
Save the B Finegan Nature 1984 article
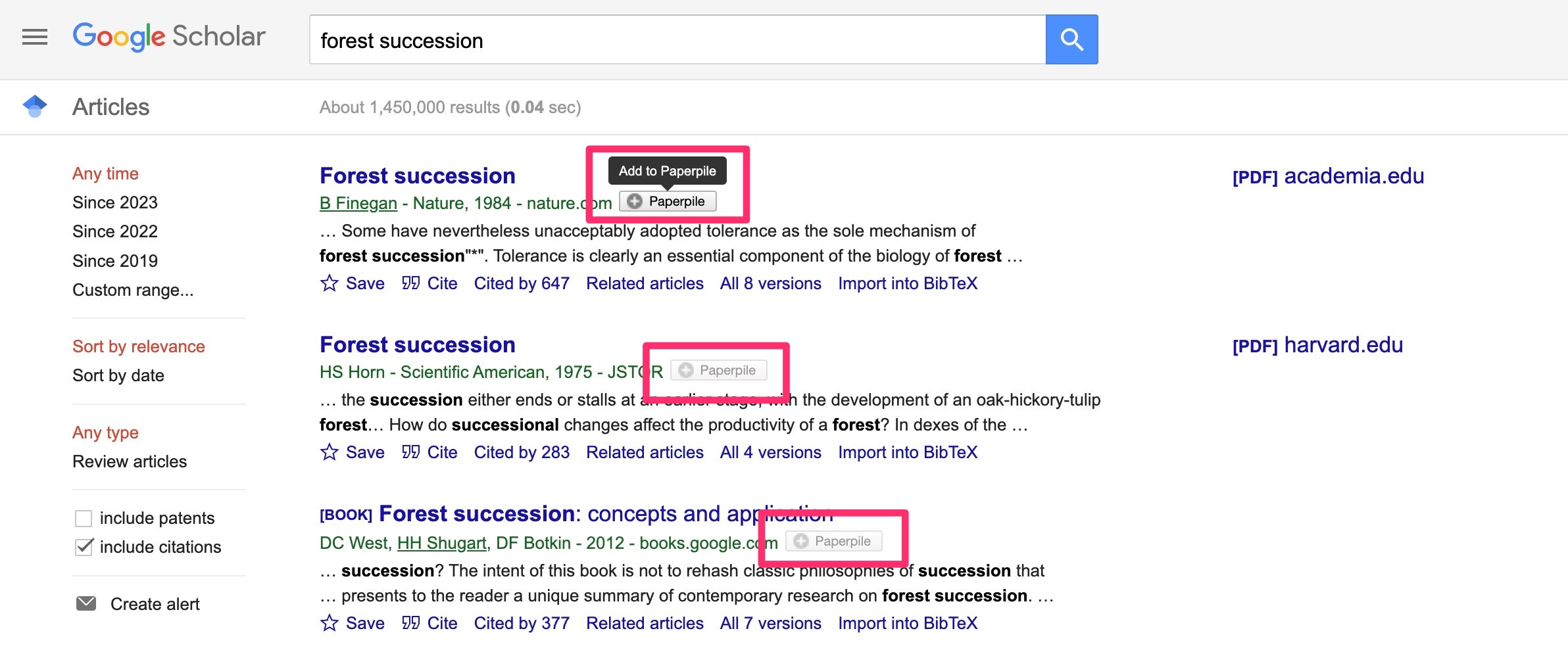pyautogui.click(x=353, y=283)
